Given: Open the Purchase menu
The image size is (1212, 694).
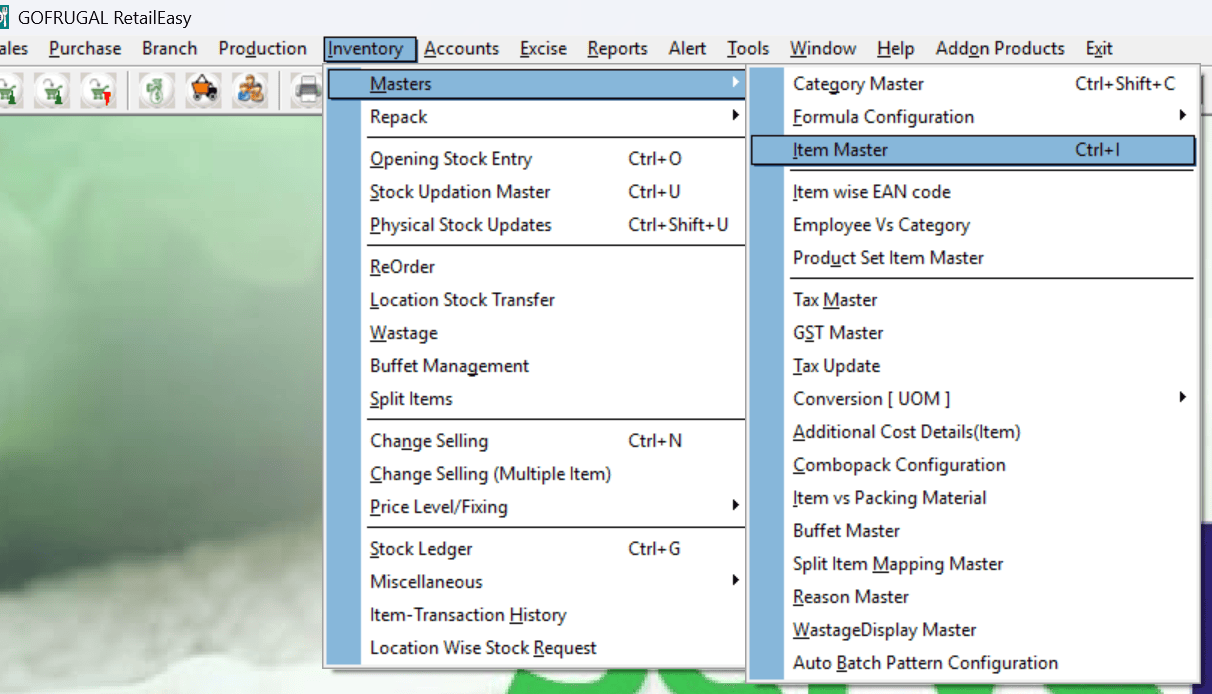Looking at the screenshot, I should pos(85,48).
